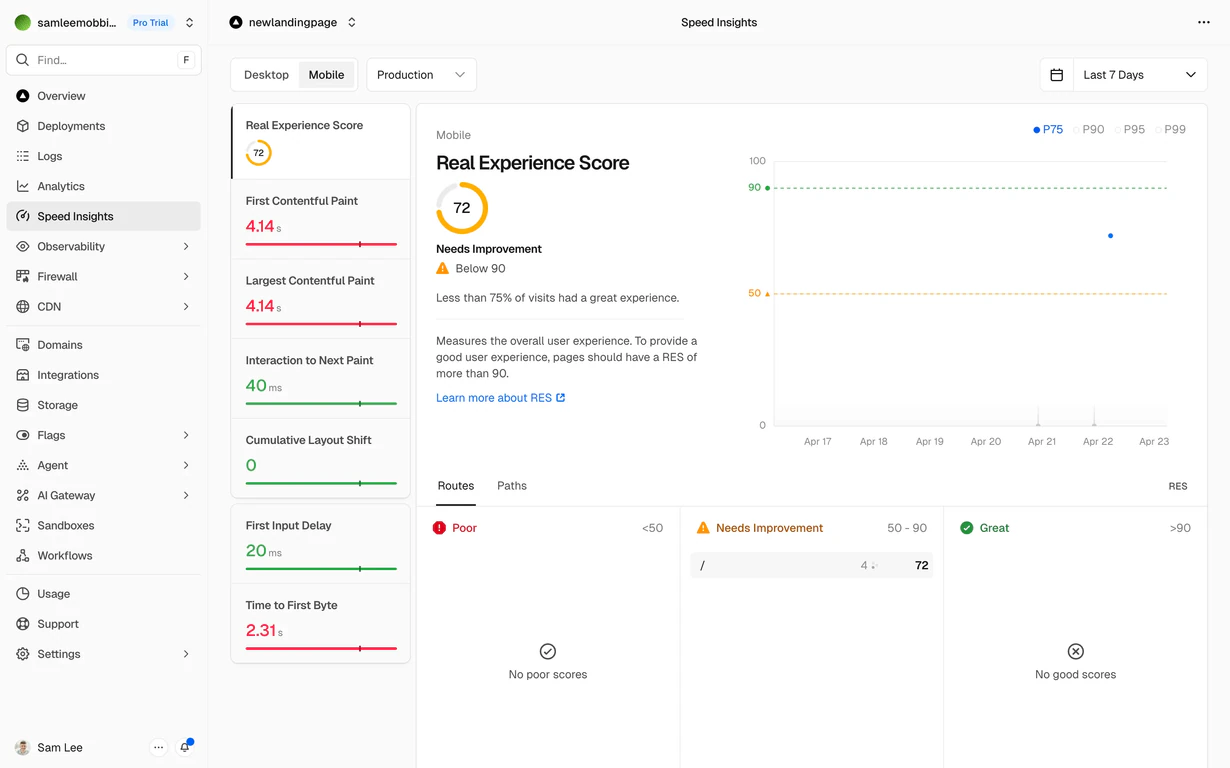This screenshot has height=768, width=1230.
Task: Select the Cumulative Layout Shift card
Action: pos(321,458)
